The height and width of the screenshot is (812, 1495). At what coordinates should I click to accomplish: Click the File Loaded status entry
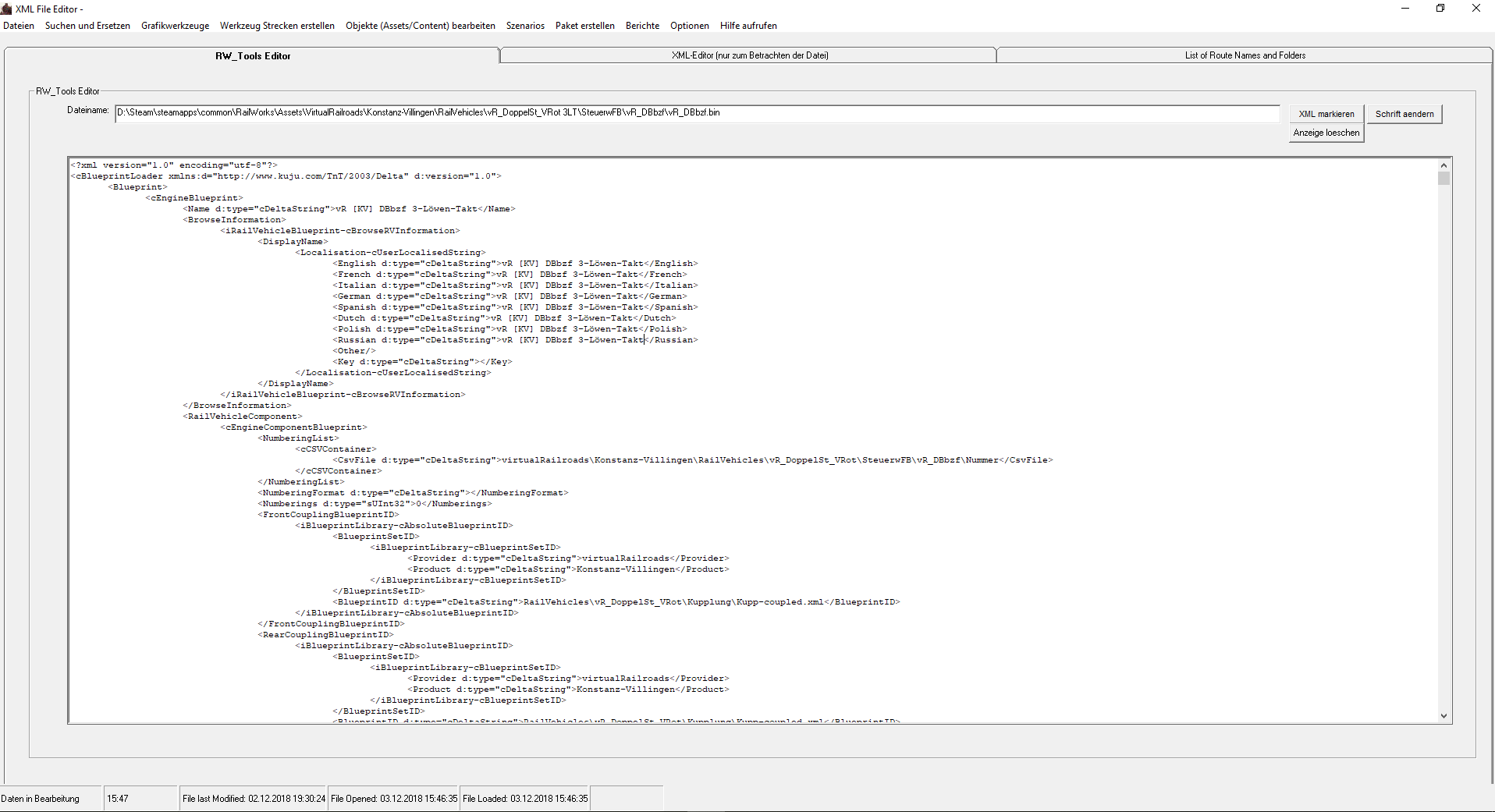525,799
